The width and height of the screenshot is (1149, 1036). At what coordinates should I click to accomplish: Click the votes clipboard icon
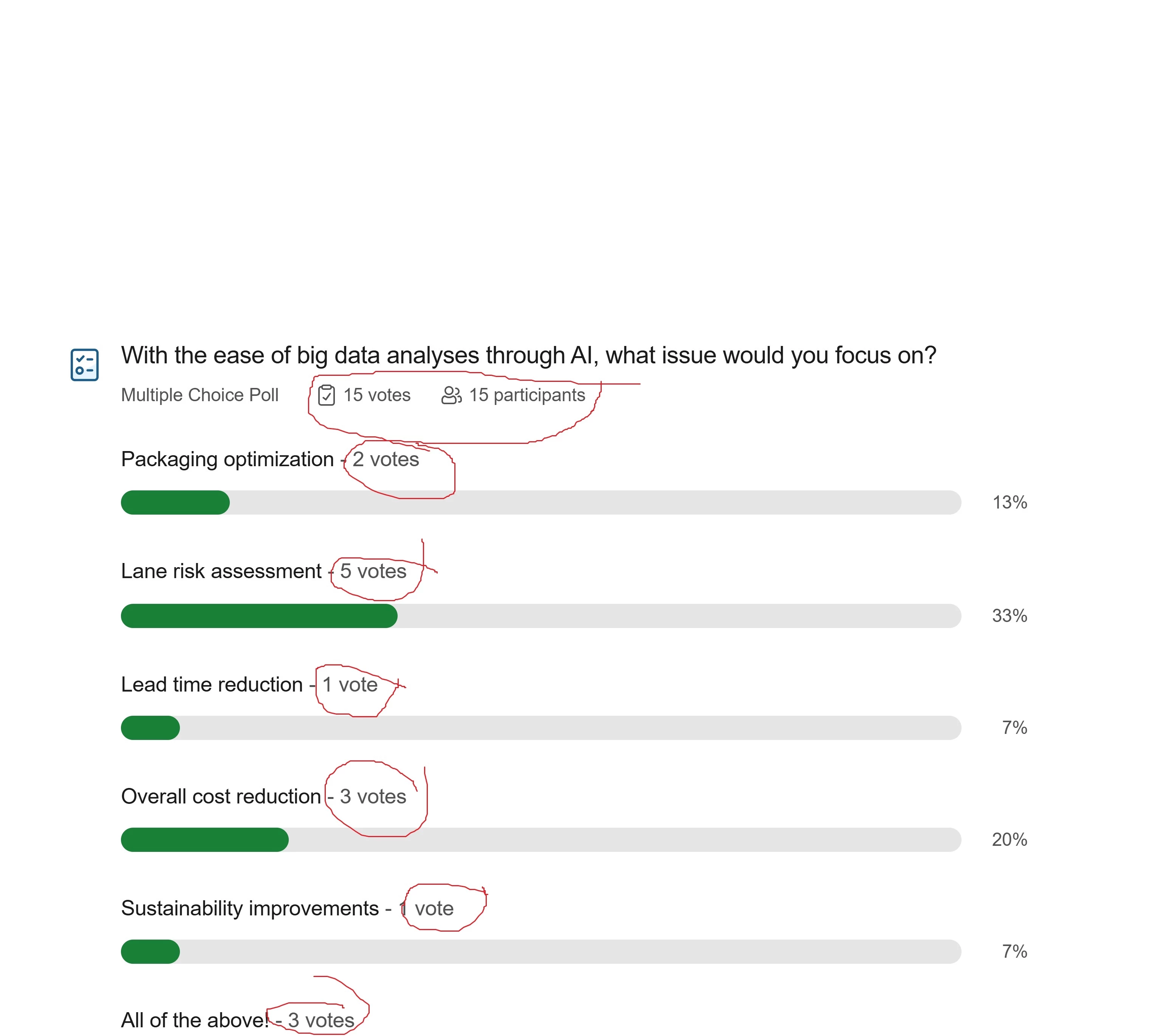coord(326,395)
